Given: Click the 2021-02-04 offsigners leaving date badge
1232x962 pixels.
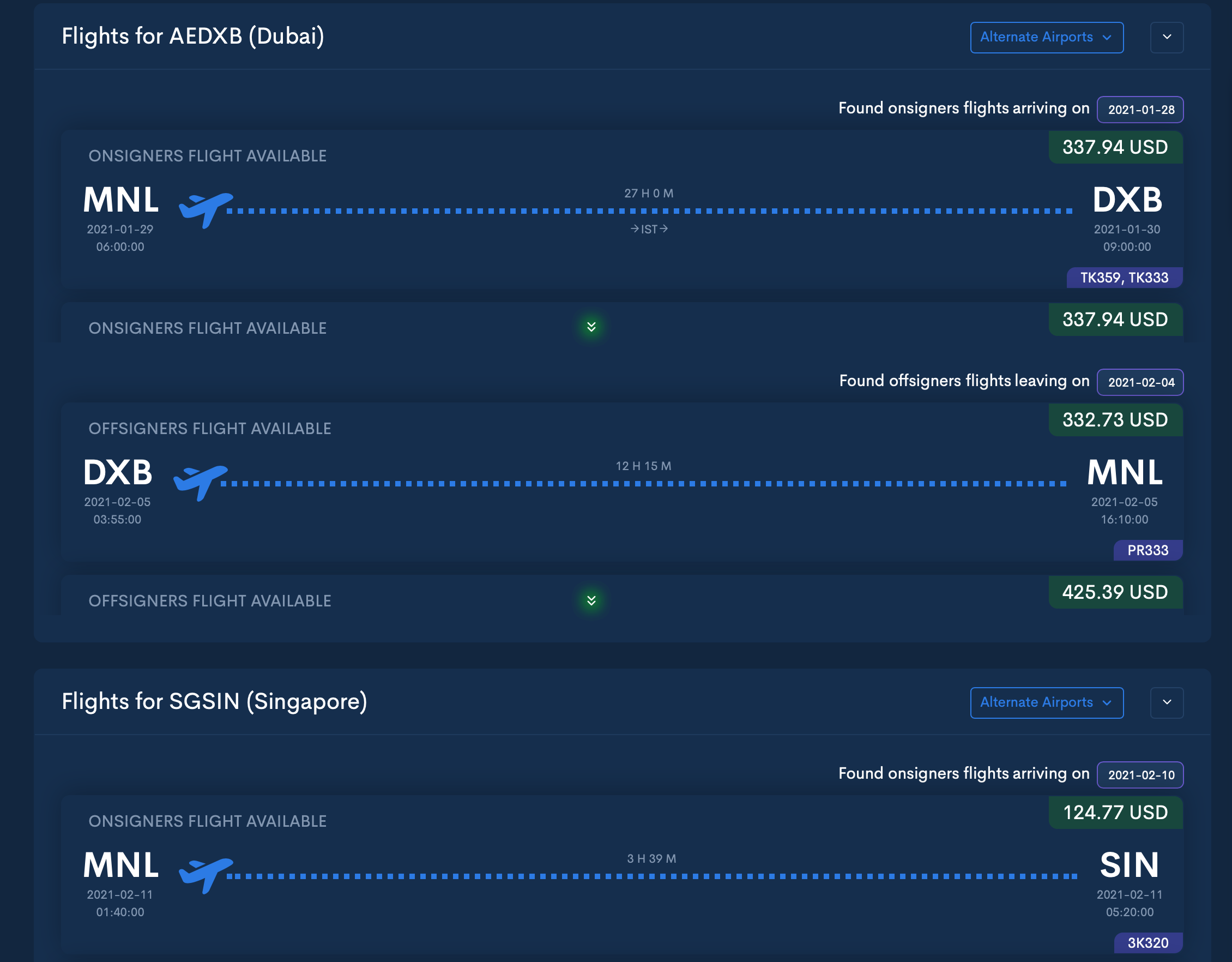Looking at the screenshot, I should pyautogui.click(x=1140, y=382).
